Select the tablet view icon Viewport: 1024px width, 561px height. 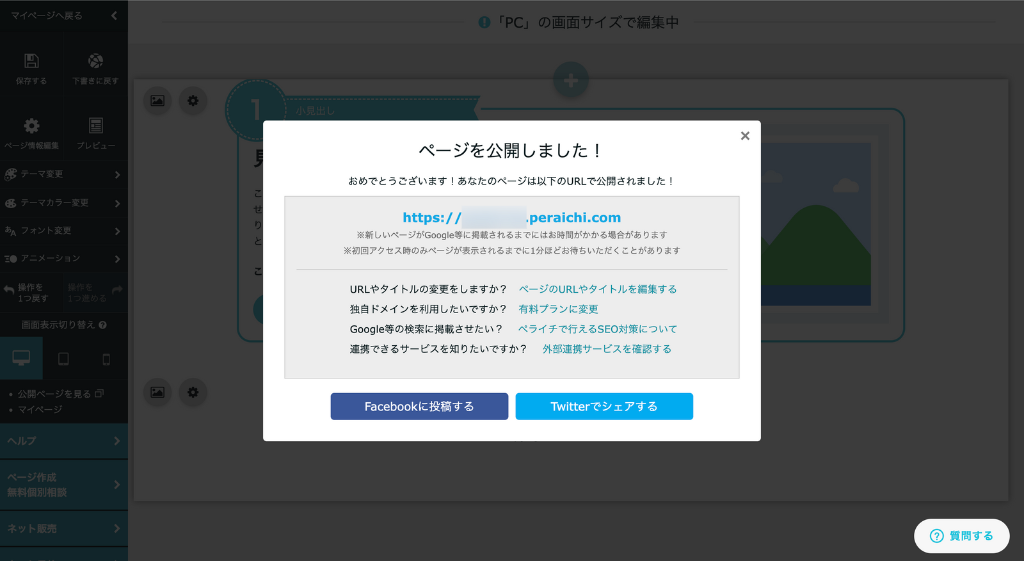point(63,359)
